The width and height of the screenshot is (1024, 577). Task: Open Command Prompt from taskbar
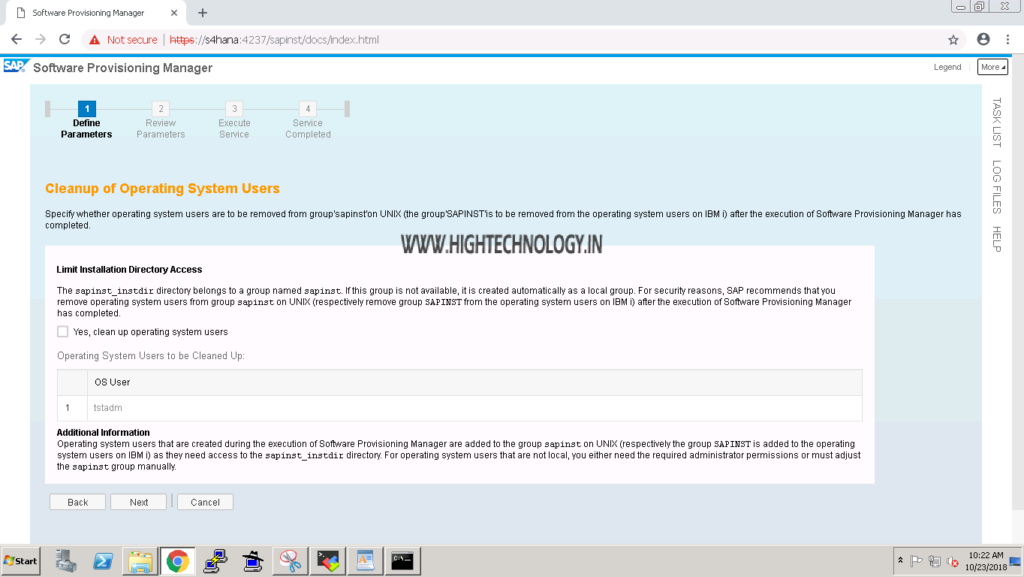[402, 561]
